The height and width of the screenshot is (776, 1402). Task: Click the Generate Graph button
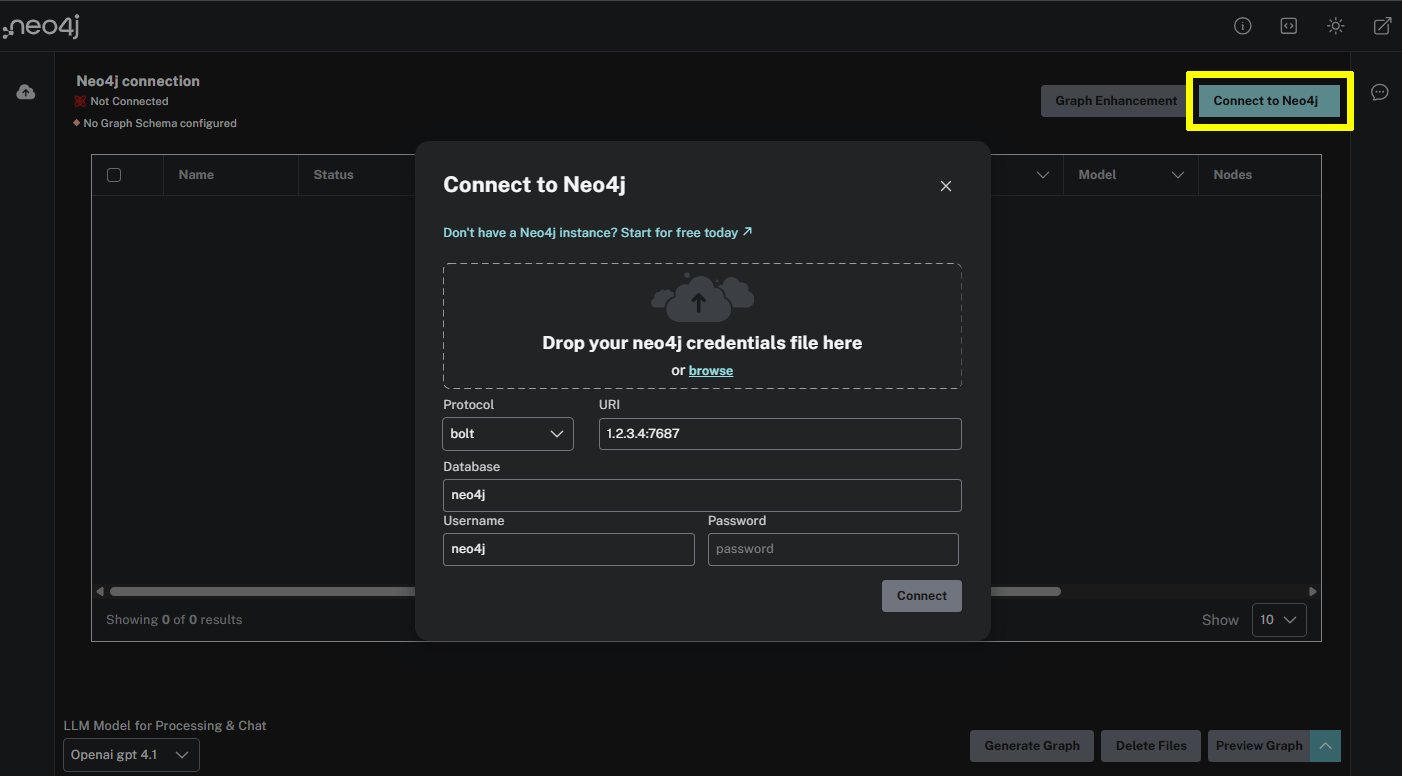[1032, 746]
